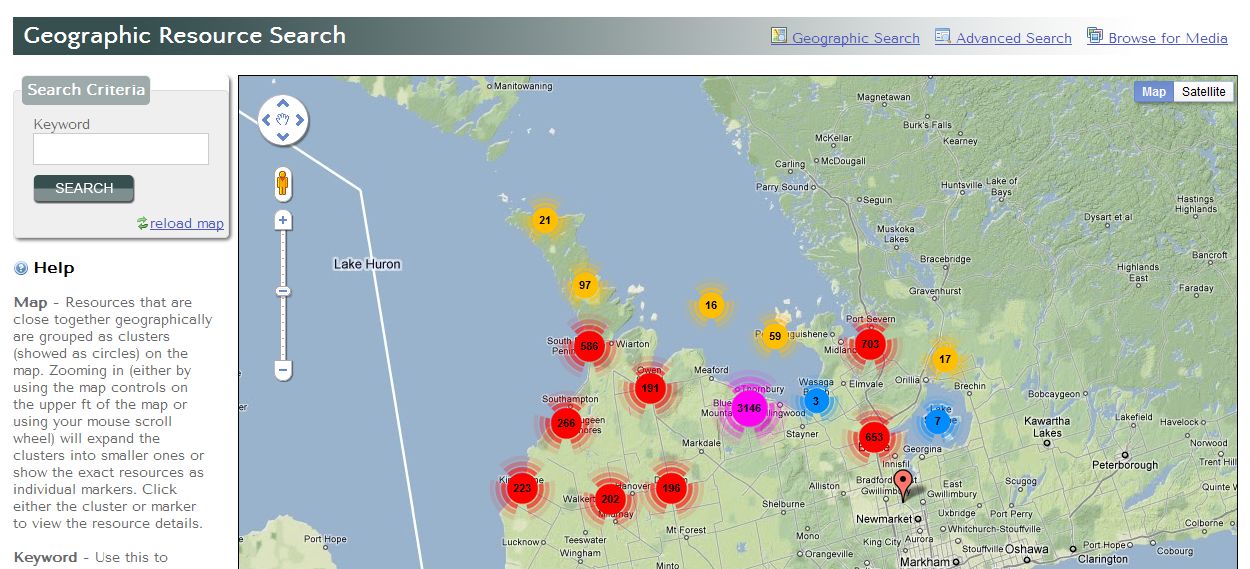Click the Huntsville label on the map
Viewport: 1250px width, 569px height.
pos(962,185)
